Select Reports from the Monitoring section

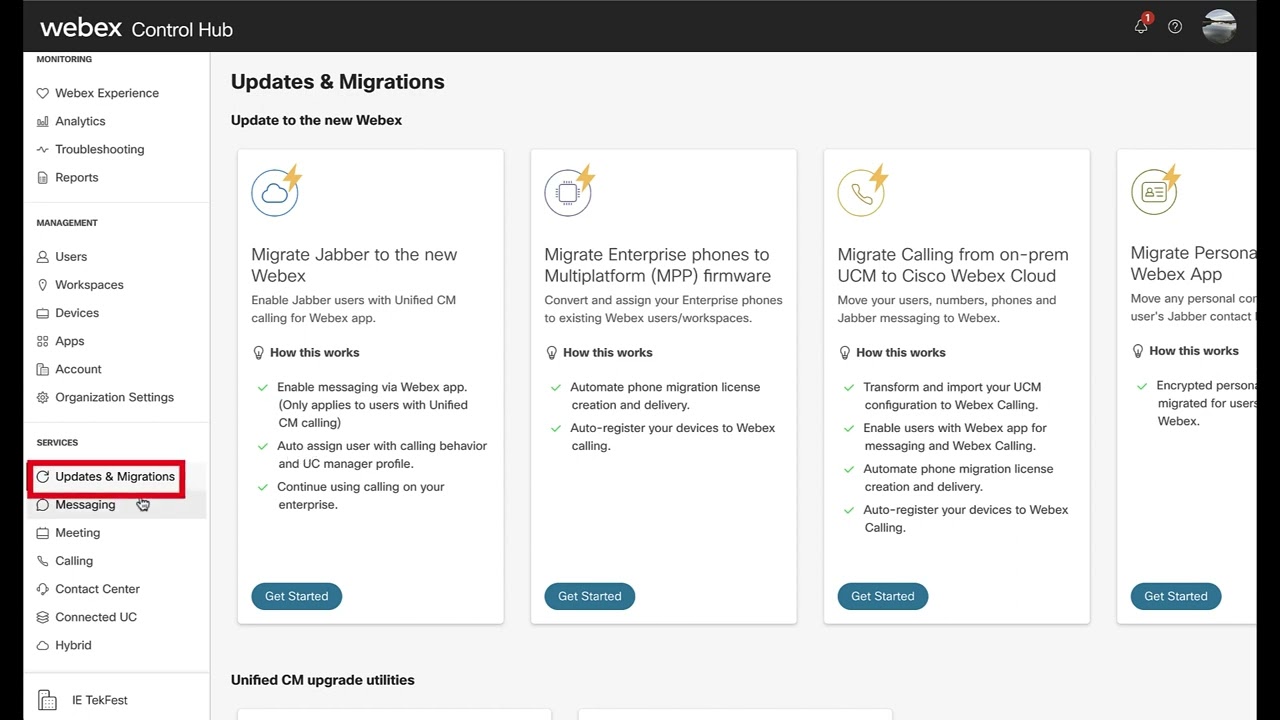coord(77,177)
